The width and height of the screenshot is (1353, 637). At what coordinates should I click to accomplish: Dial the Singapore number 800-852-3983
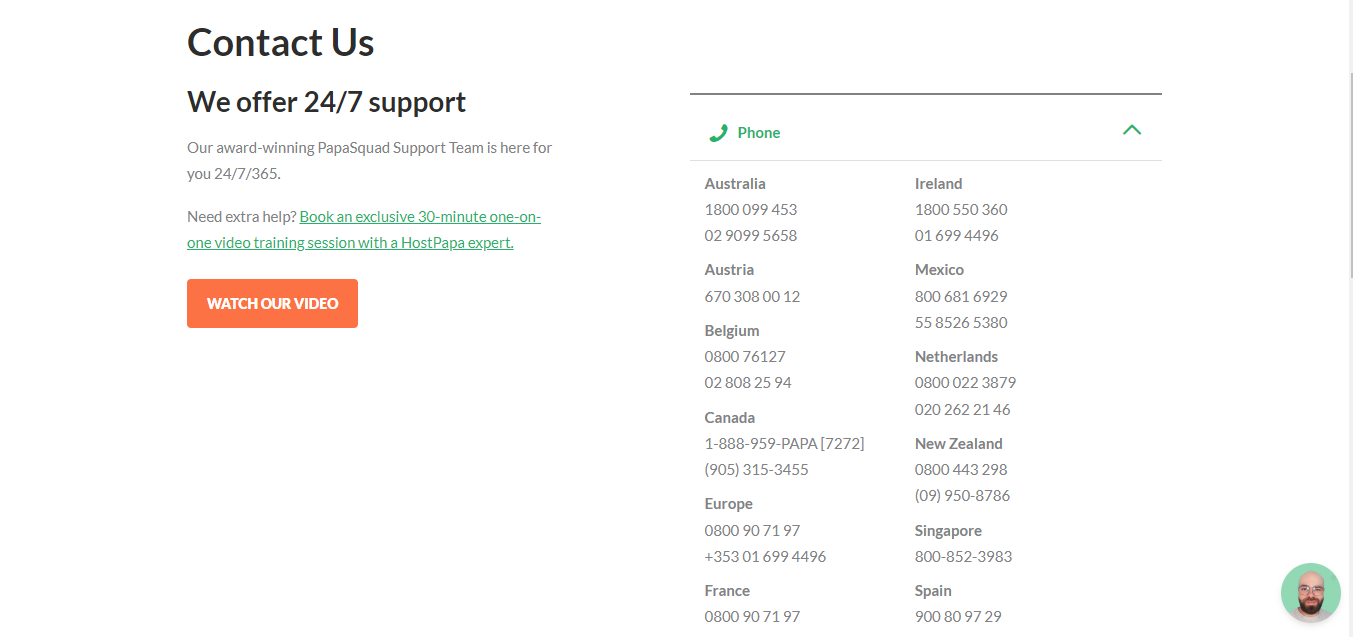(963, 556)
